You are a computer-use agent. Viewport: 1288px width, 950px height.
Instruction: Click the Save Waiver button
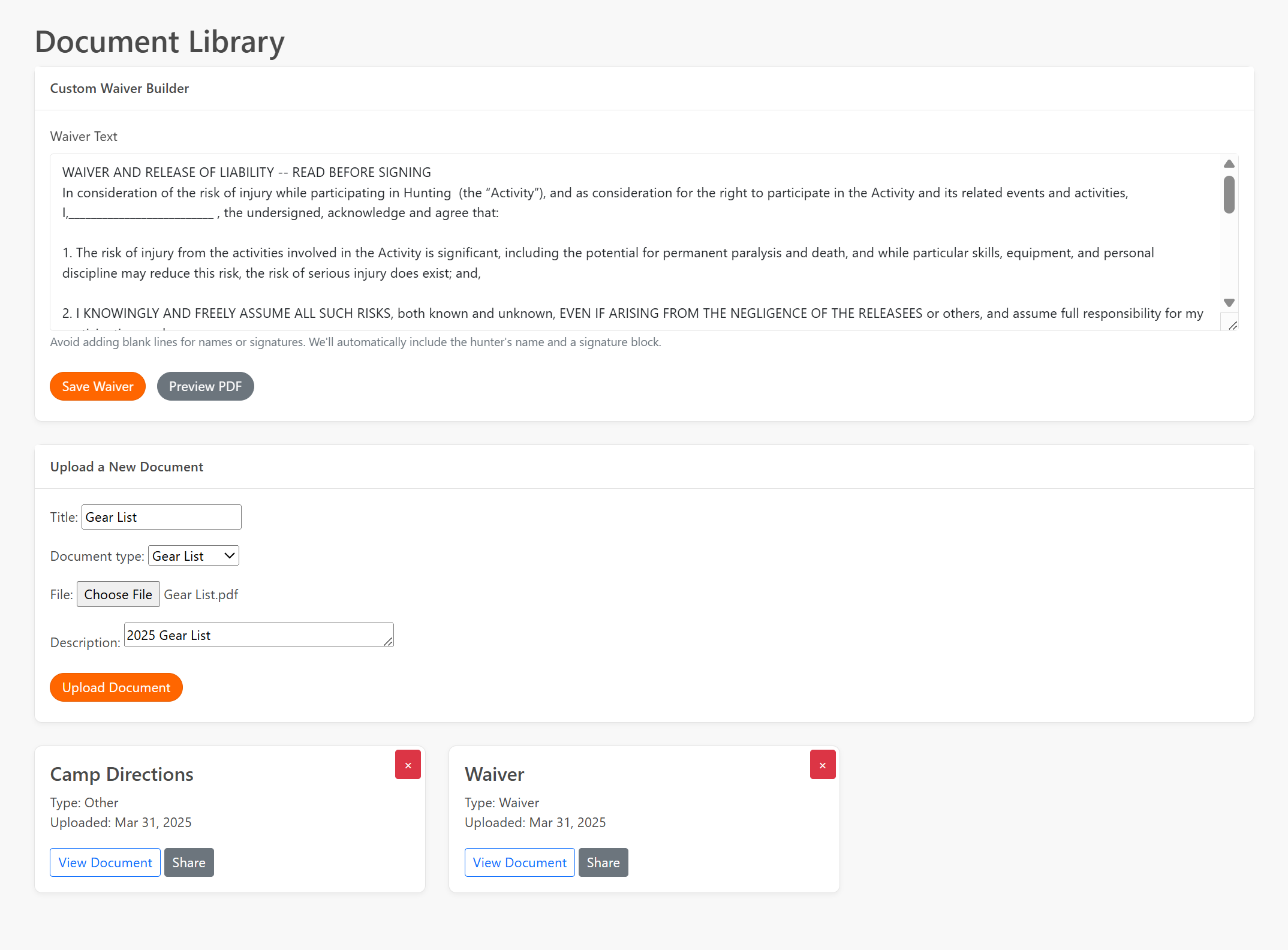(97, 386)
